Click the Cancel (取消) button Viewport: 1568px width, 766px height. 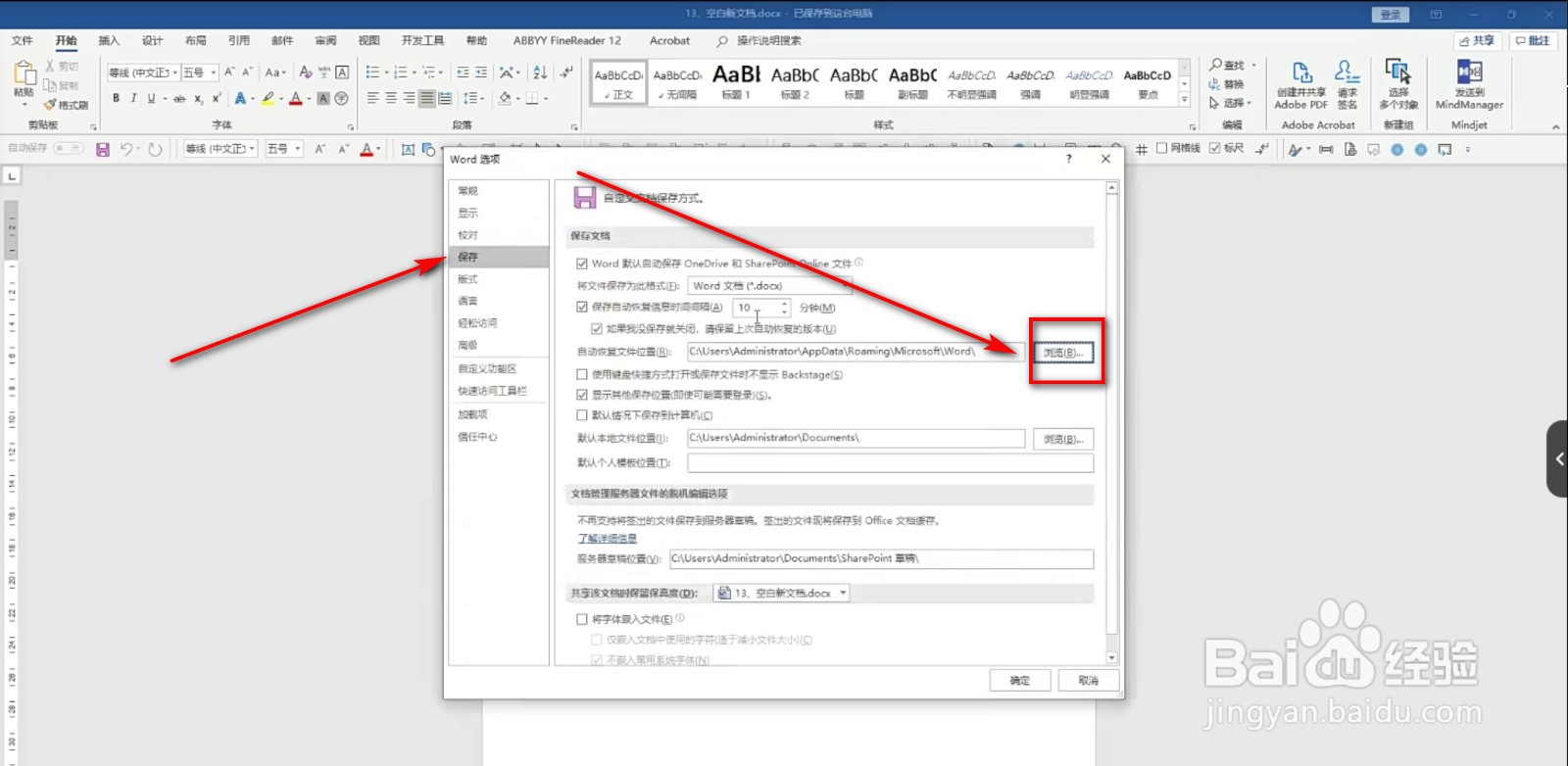tap(1089, 680)
